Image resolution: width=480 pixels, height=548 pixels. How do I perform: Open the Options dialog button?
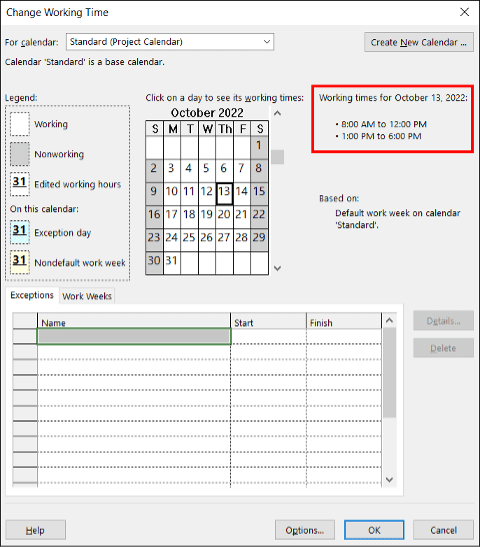tap(305, 530)
